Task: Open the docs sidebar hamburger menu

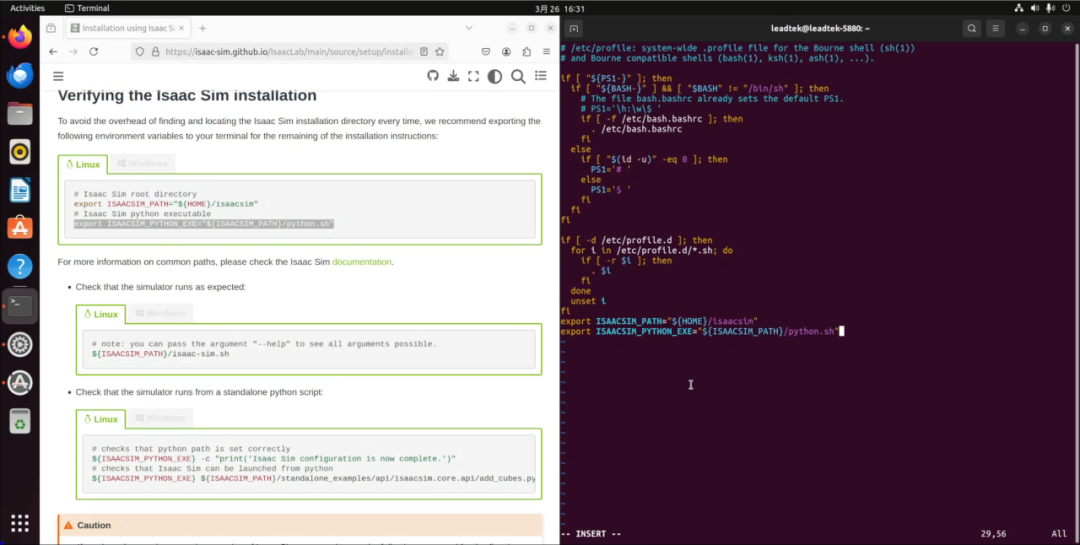Action: tap(58, 76)
